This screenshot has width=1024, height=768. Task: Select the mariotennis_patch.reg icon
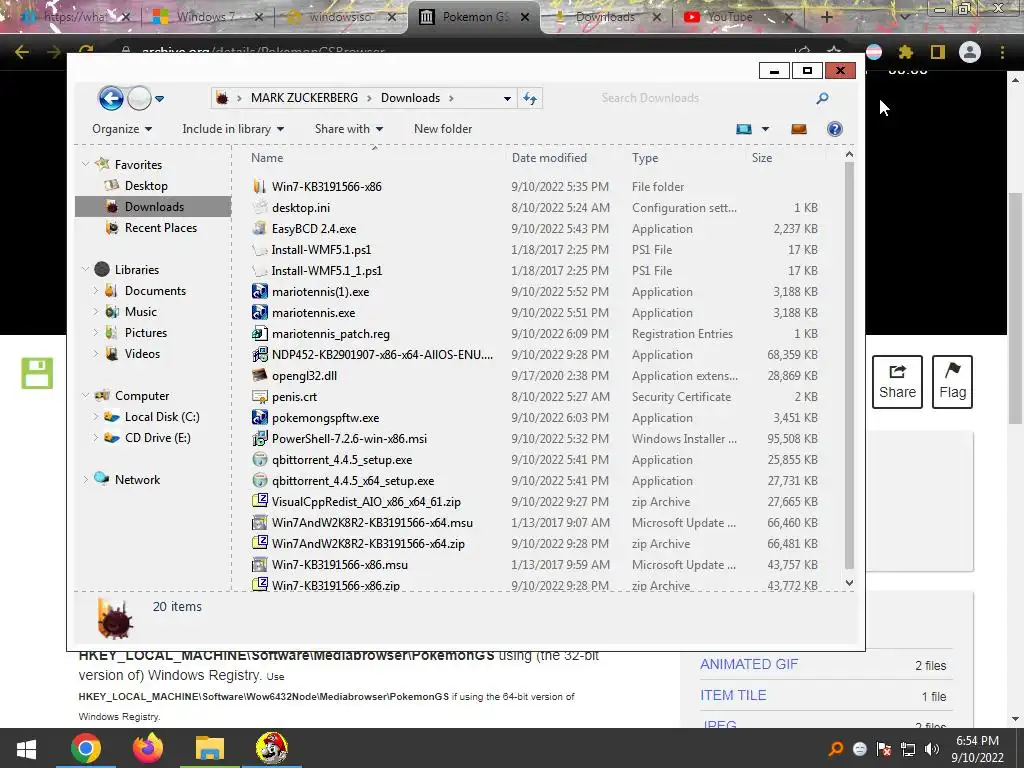click(x=260, y=333)
